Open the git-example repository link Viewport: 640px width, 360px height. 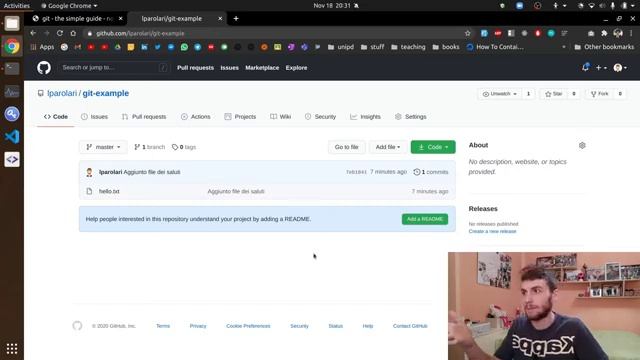pyautogui.click(x=106, y=93)
